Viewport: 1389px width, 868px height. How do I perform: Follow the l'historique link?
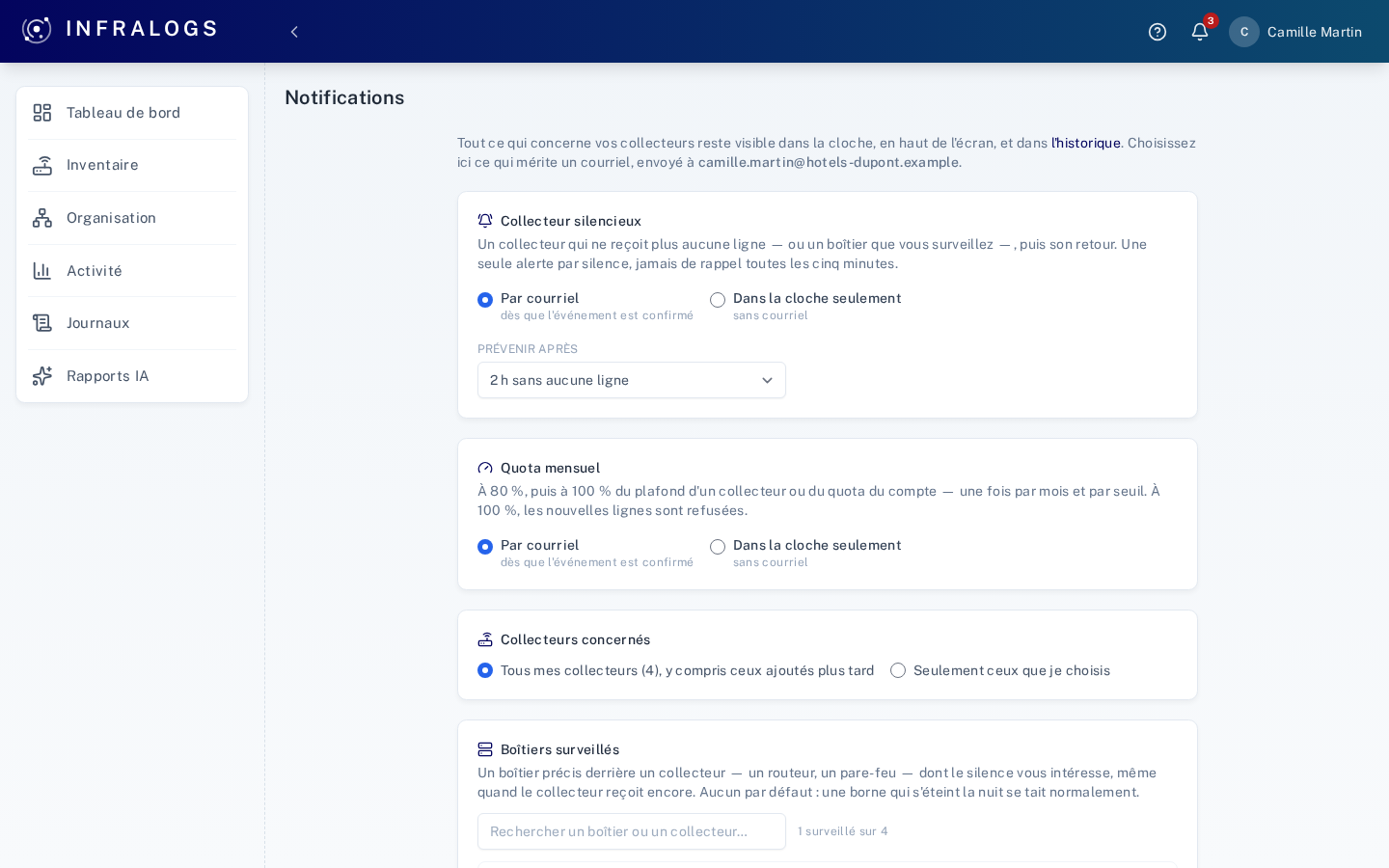1086,143
